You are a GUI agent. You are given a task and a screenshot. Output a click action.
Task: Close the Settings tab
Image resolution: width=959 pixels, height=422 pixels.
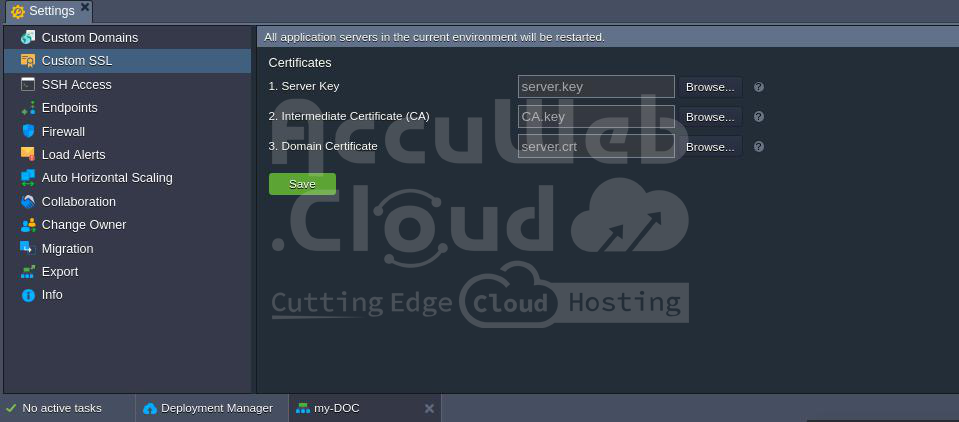[x=85, y=7]
